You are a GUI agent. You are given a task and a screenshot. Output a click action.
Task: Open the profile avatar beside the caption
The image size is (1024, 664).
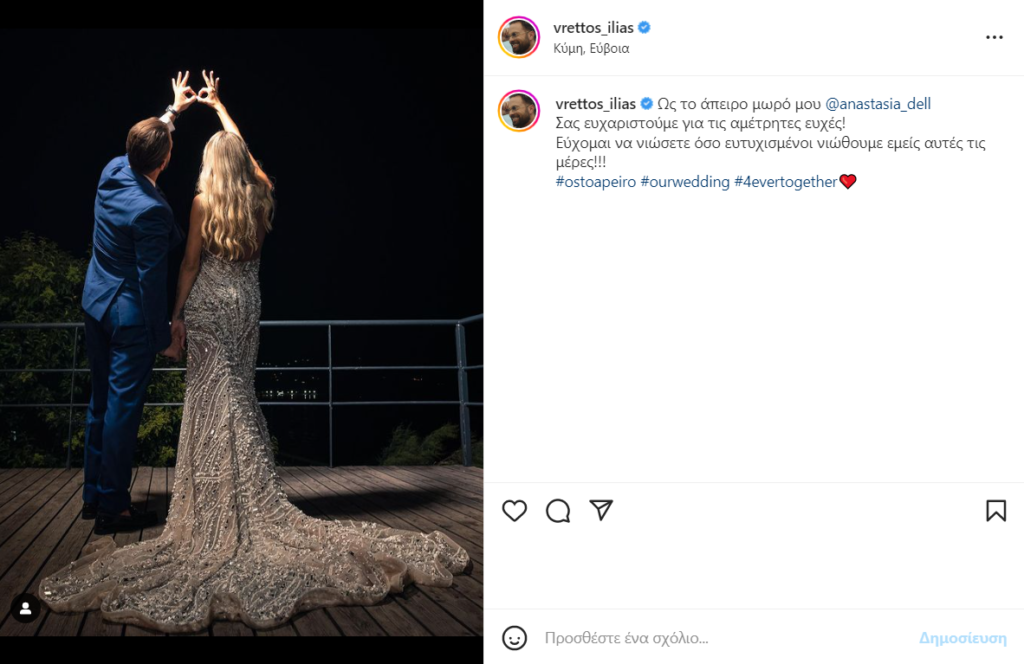tap(519, 111)
